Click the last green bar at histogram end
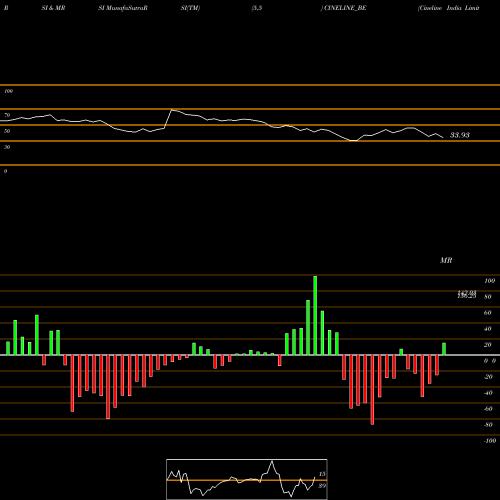This screenshot has width=500, height=500. pyautogui.click(x=444, y=349)
